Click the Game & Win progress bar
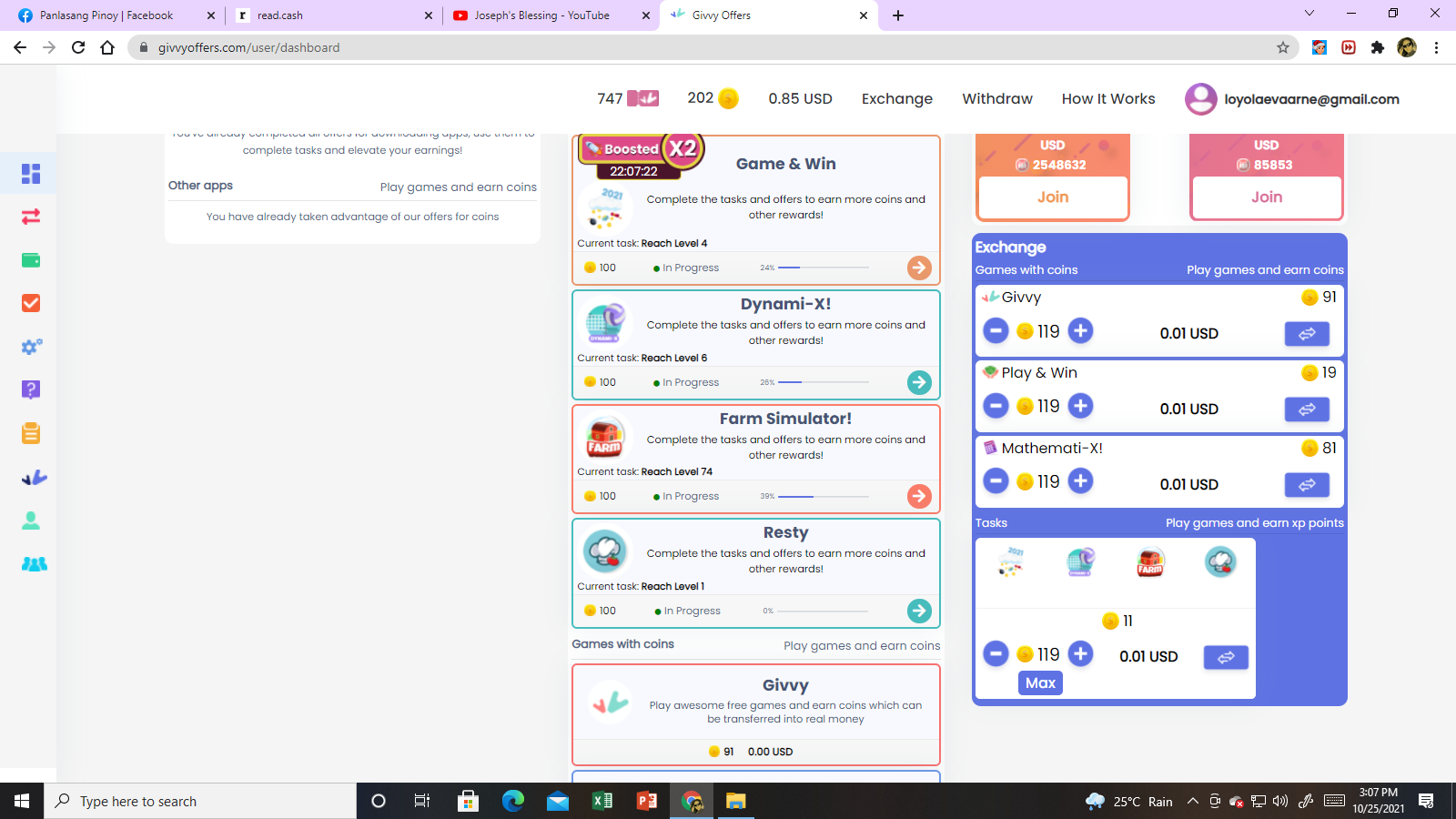1456x819 pixels. coord(824,268)
